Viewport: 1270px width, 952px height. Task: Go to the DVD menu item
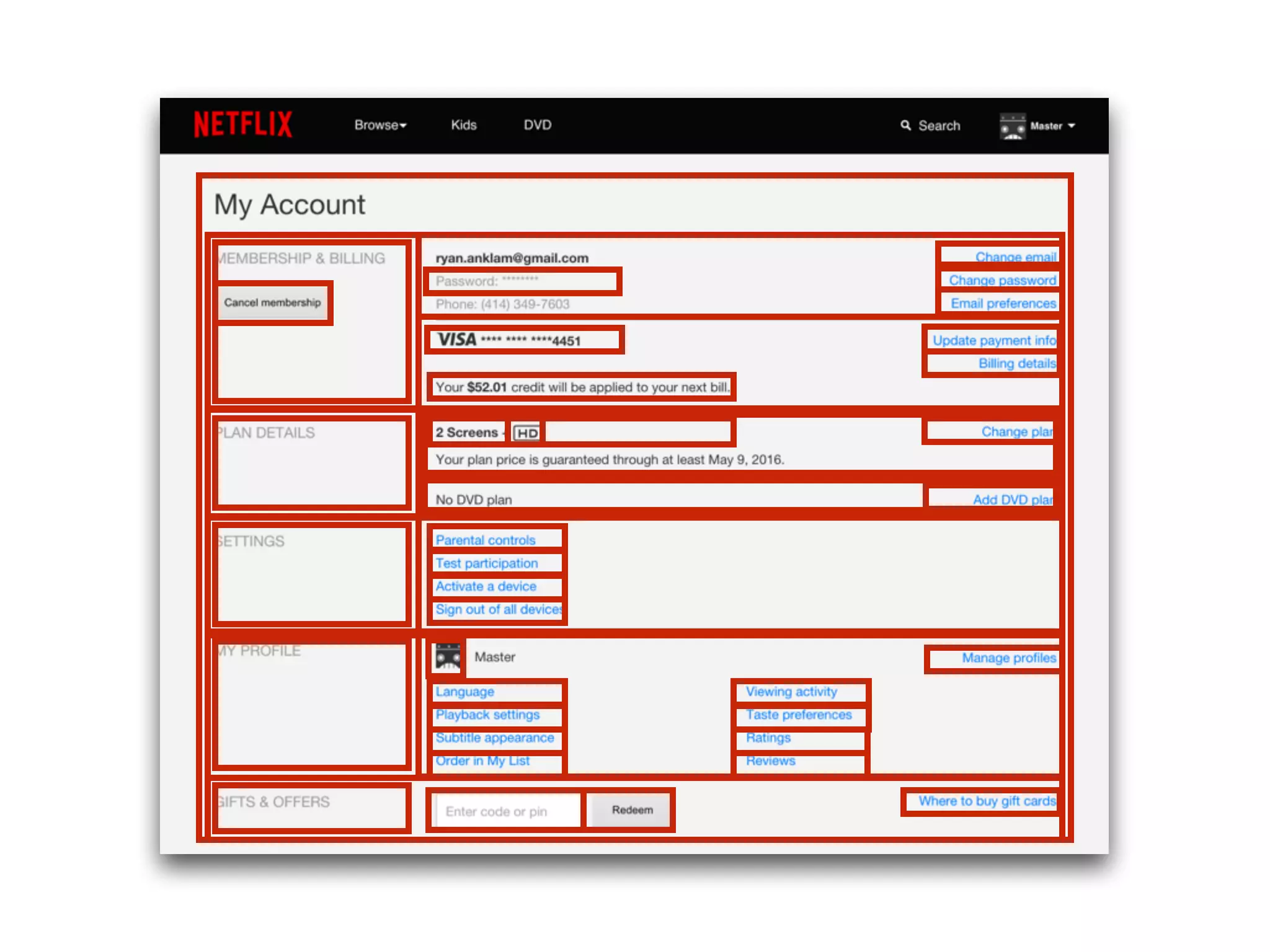537,125
